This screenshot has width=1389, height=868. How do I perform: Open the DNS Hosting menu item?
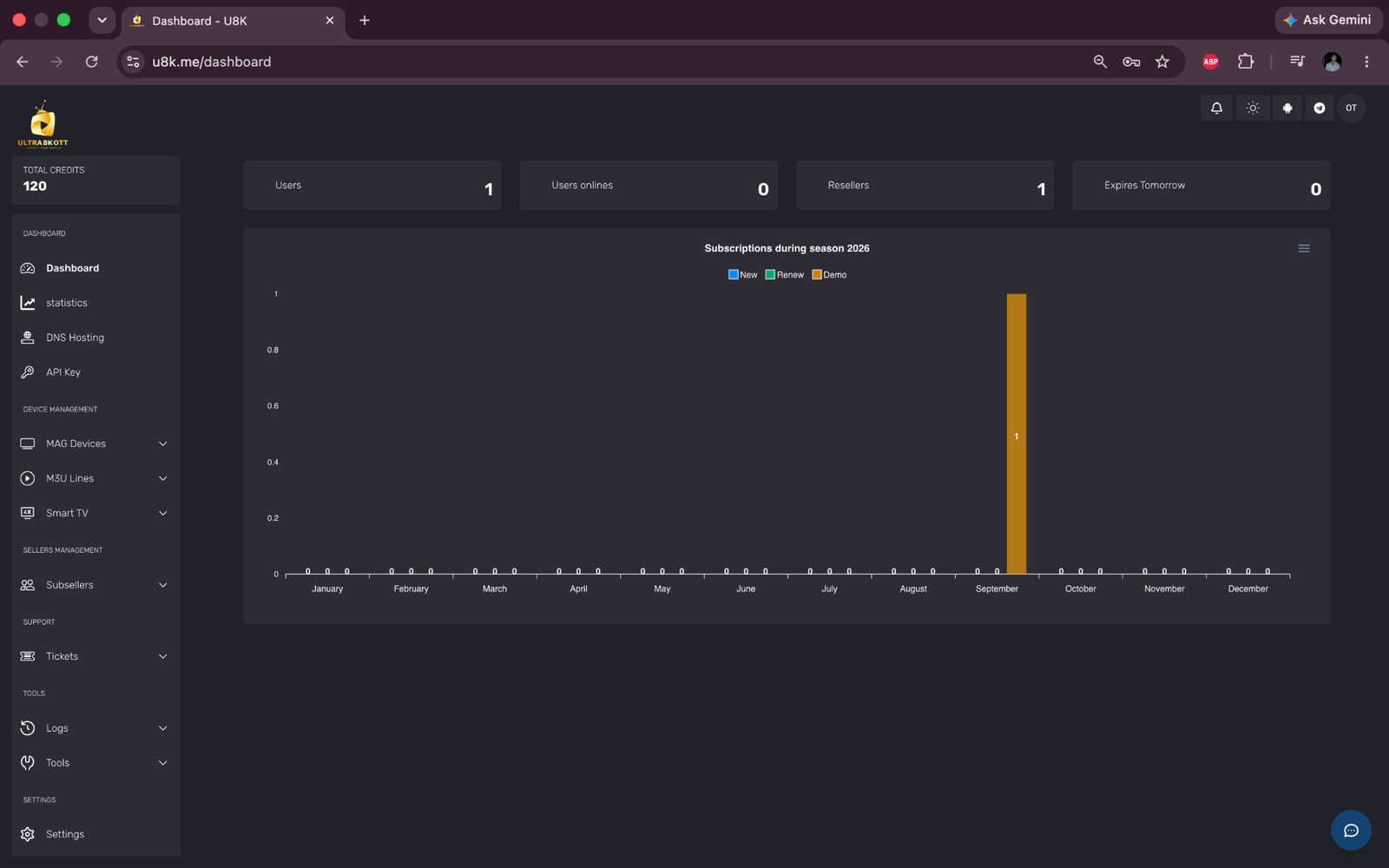coord(95,338)
